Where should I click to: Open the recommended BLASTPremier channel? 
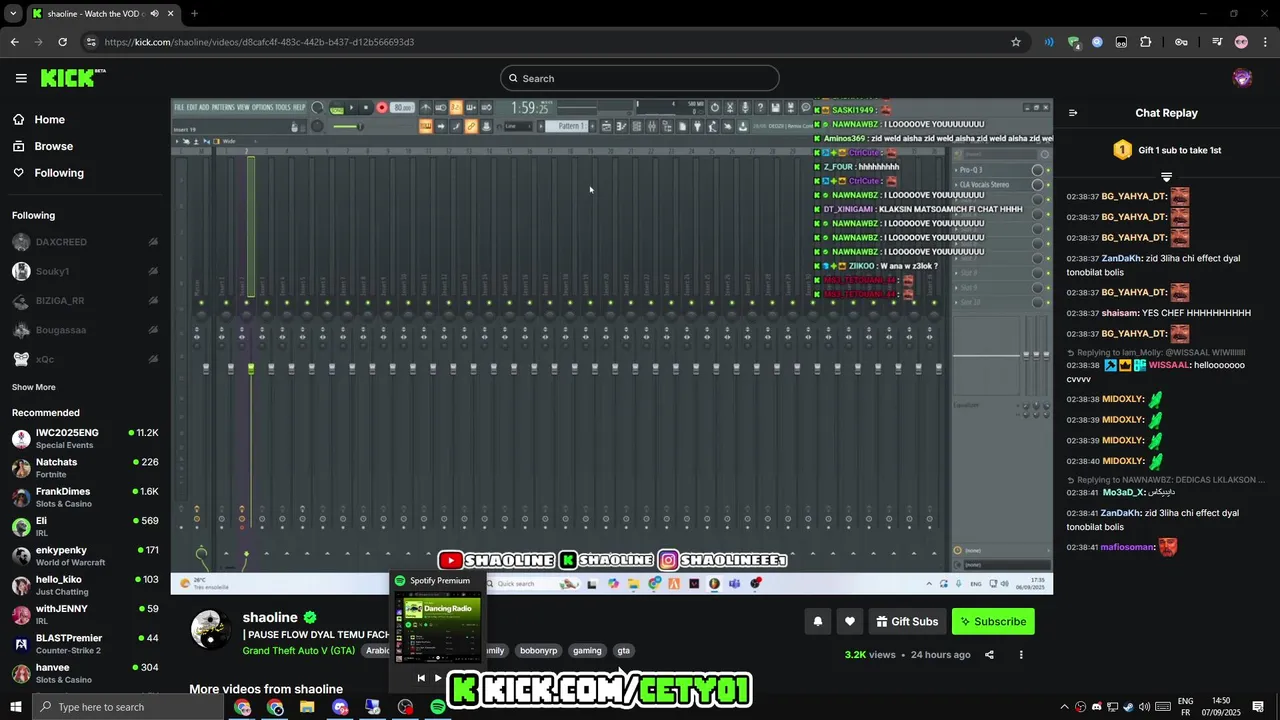tap(84, 643)
